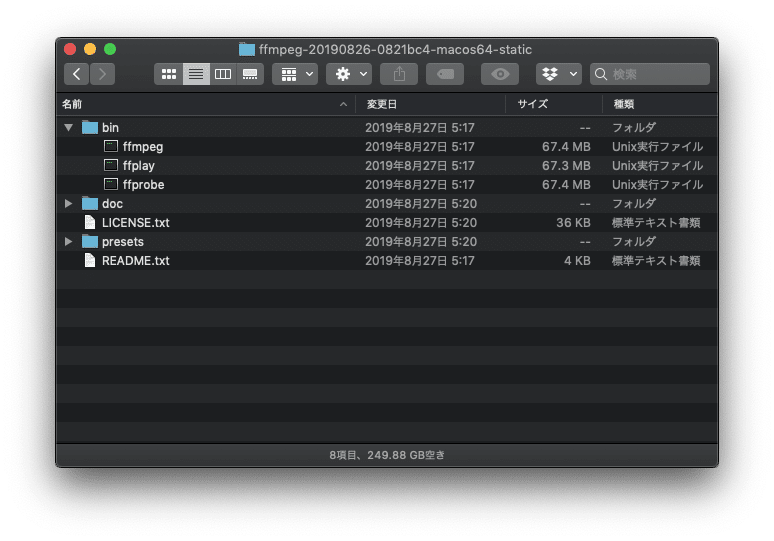The width and height of the screenshot is (774, 541).
Task: Expand the doc folder disclosure triangle
Action: tap(69, 203)
